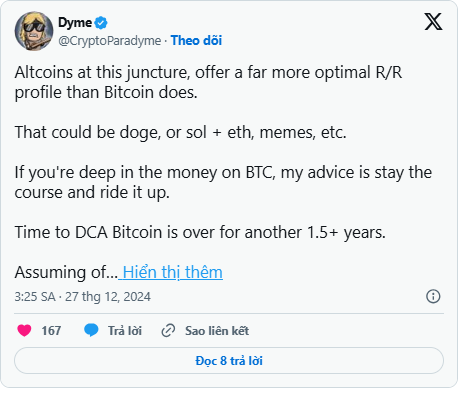Image resolution: width=461 pixels, height=394 pixels.
Task: Open Dyme's profile avatar picture
Action: [34, 31]
